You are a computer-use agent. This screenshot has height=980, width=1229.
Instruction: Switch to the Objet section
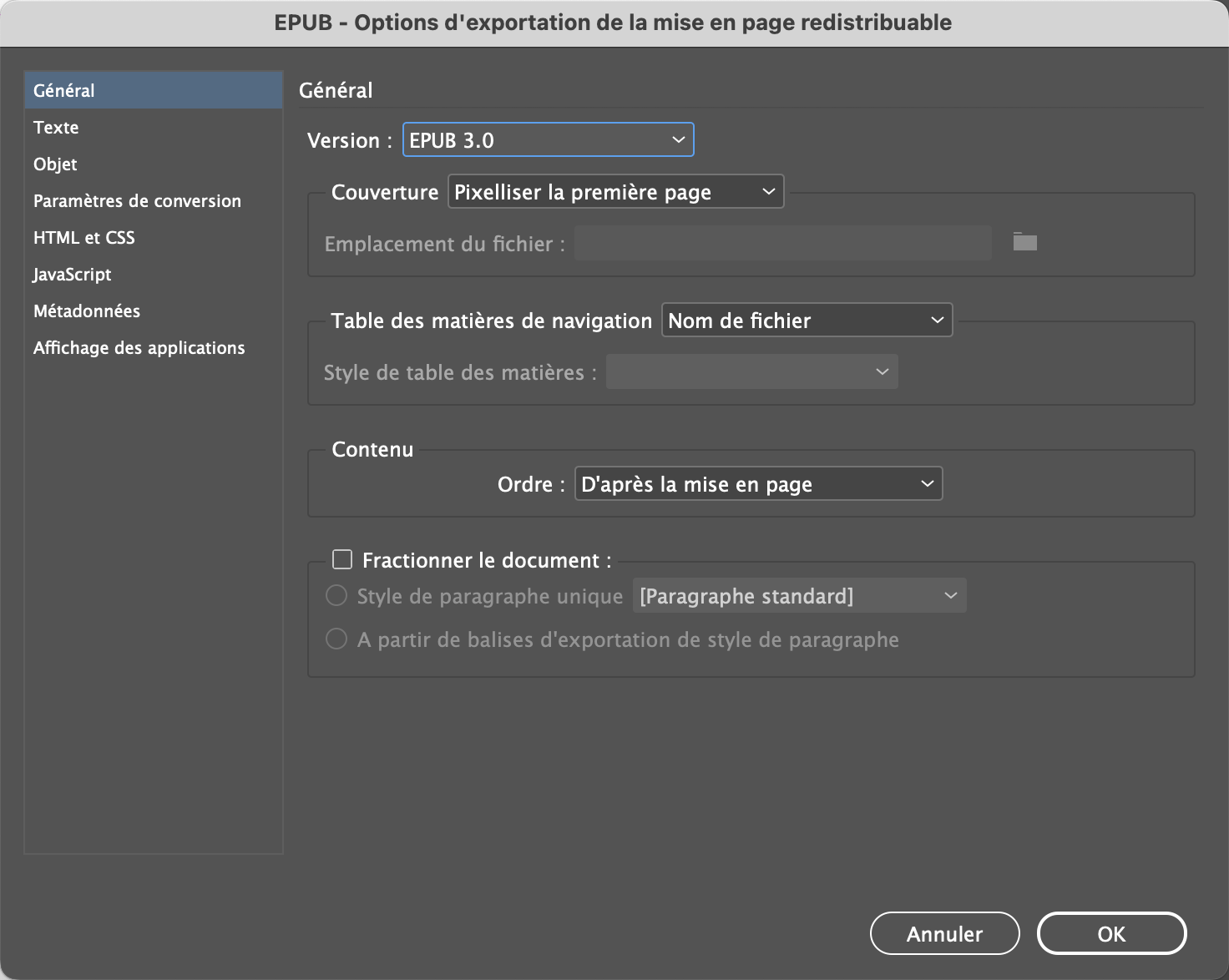54,164
